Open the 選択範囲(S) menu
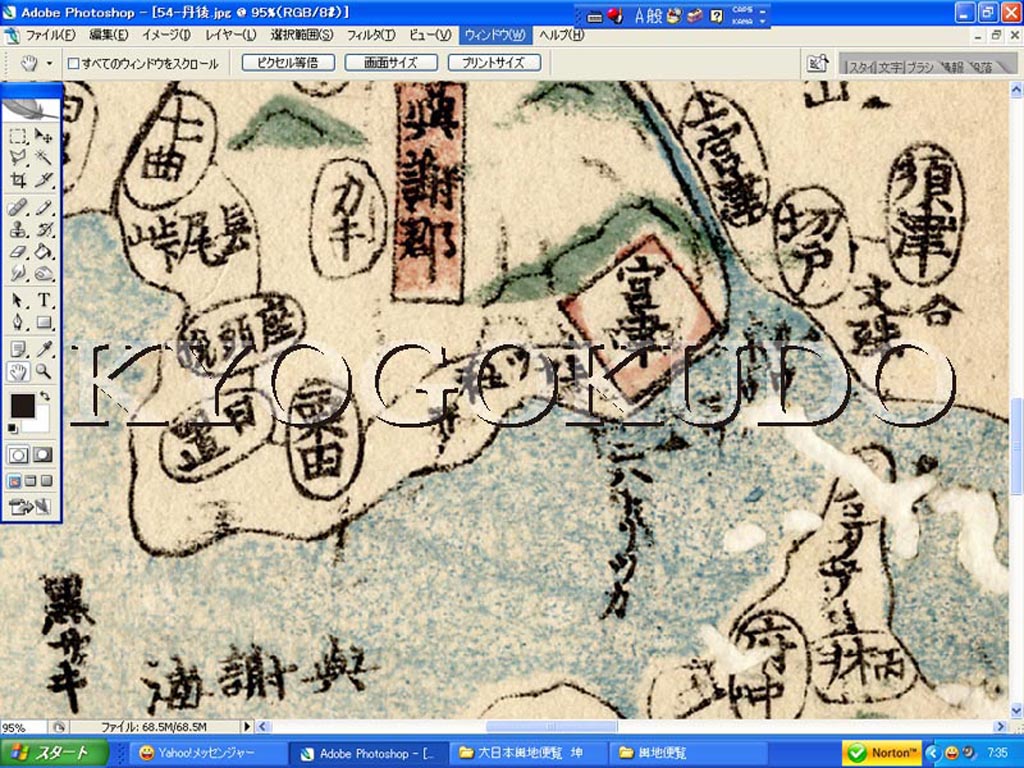 click(301, 35)
